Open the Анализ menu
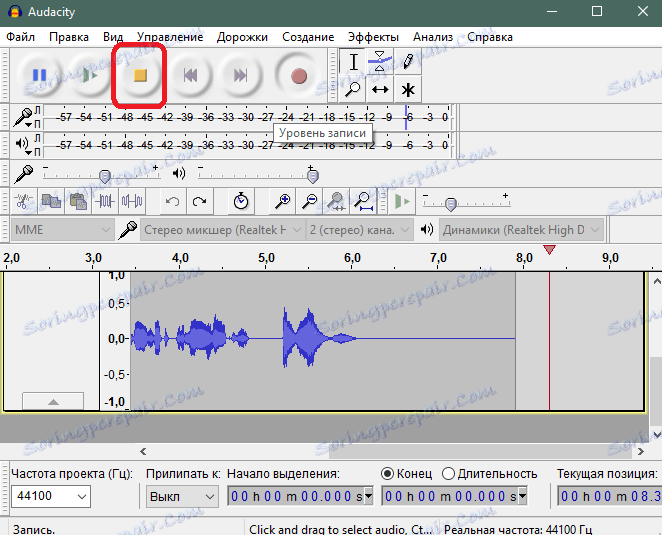662x535 pixels. 433,37
